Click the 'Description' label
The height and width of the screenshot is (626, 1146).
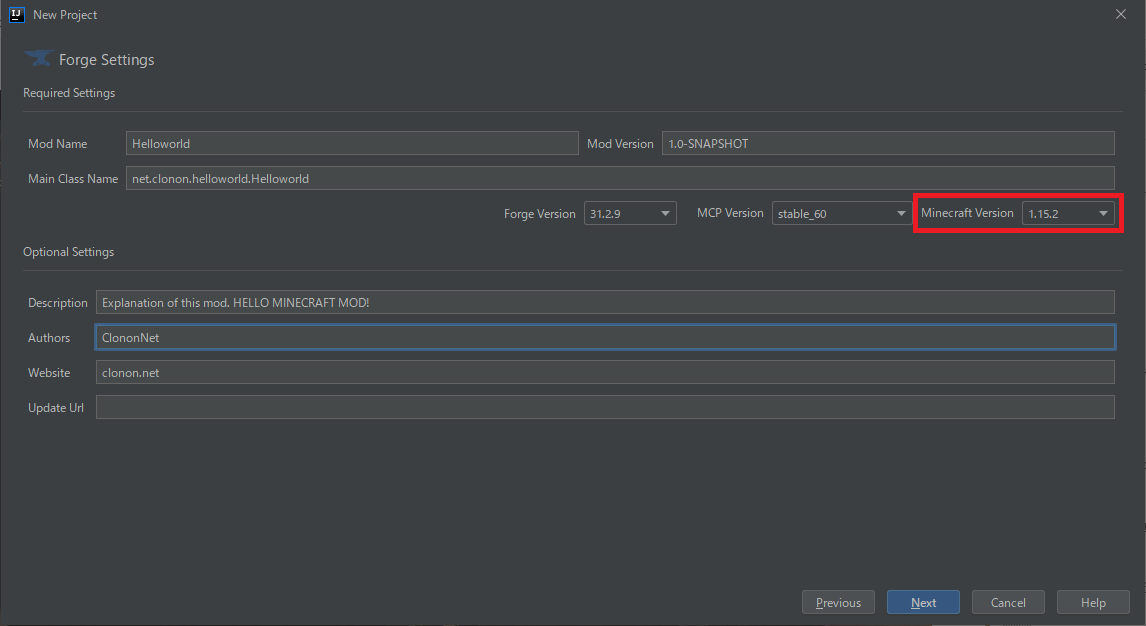[x=58, y=303]
